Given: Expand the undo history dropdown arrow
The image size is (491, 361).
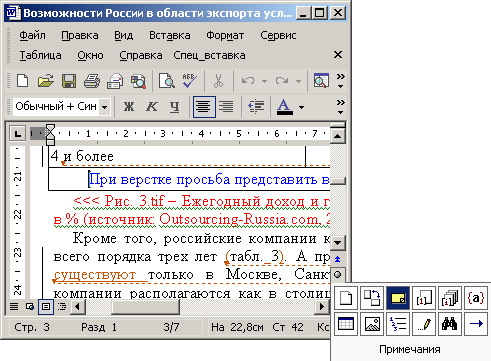Looking at the screenshot, I should [264, 81].
